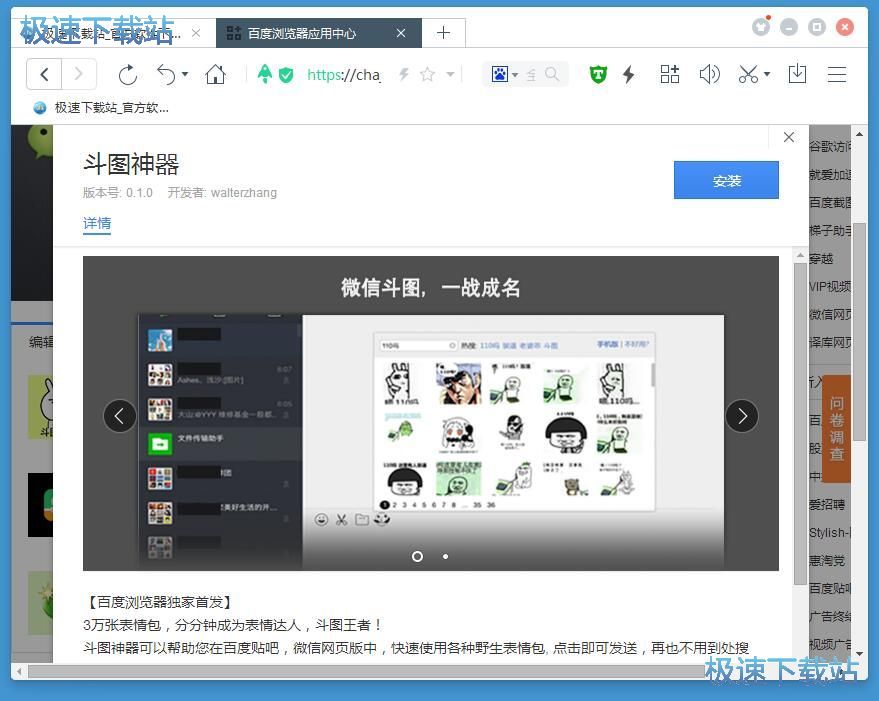Expand the screenshot tool dropdown arrow

(x=767, y=74)
